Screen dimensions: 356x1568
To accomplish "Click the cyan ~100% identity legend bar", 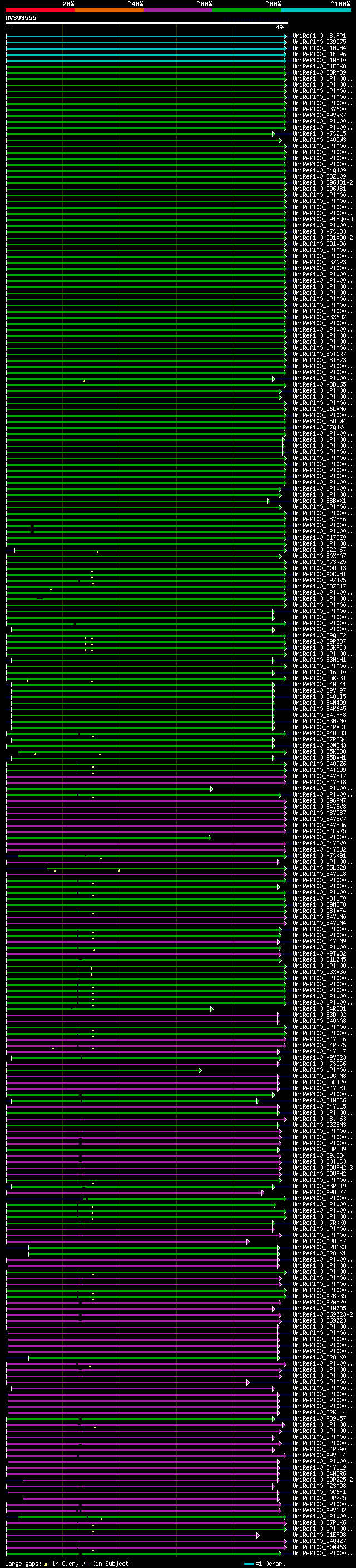I will (x=316, y=10).
